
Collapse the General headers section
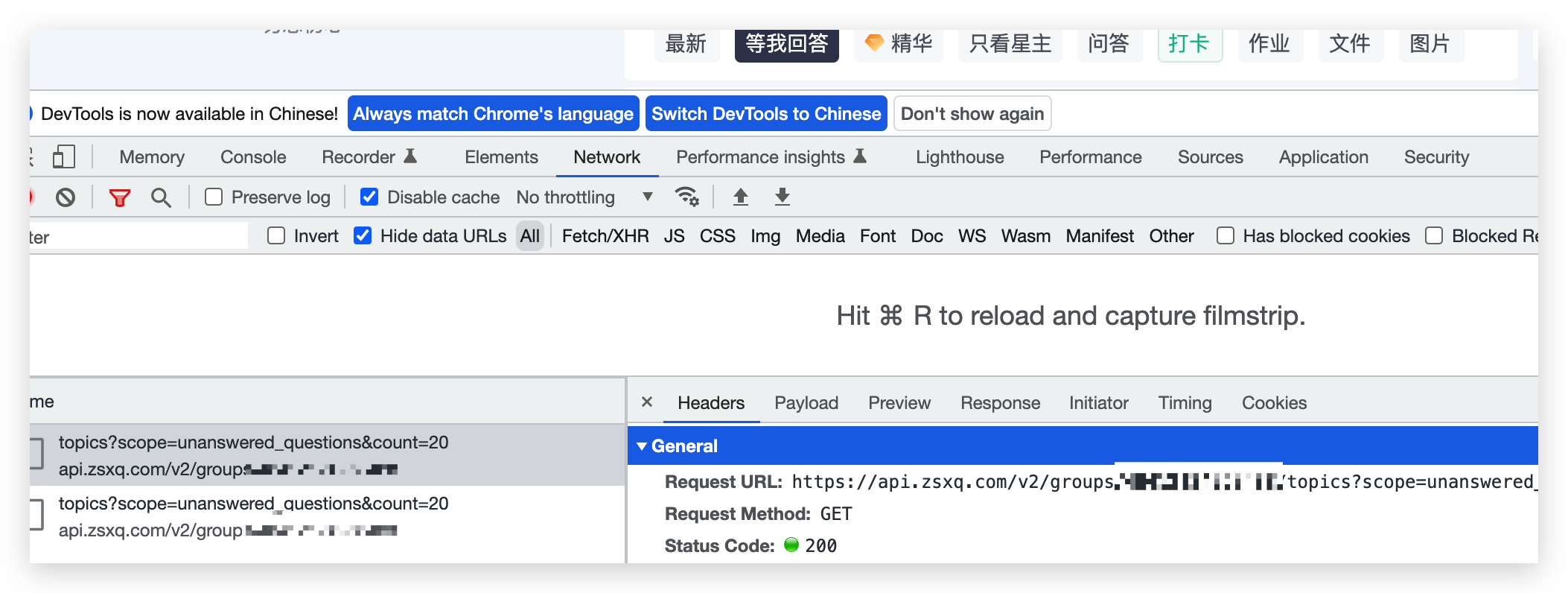pos(642,446)
